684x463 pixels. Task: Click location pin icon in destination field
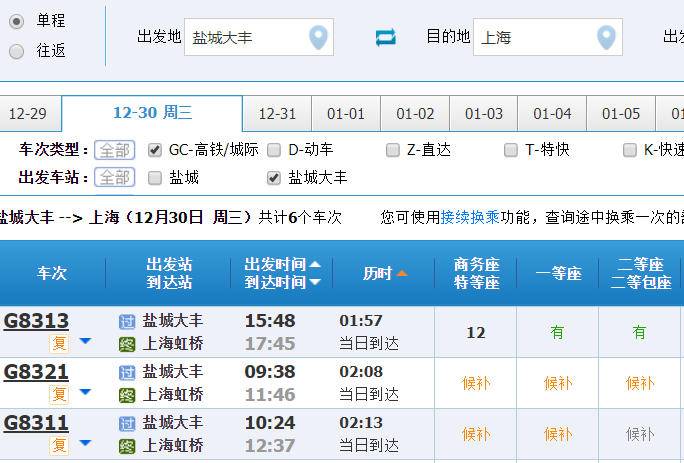click(x=606, y=38)
